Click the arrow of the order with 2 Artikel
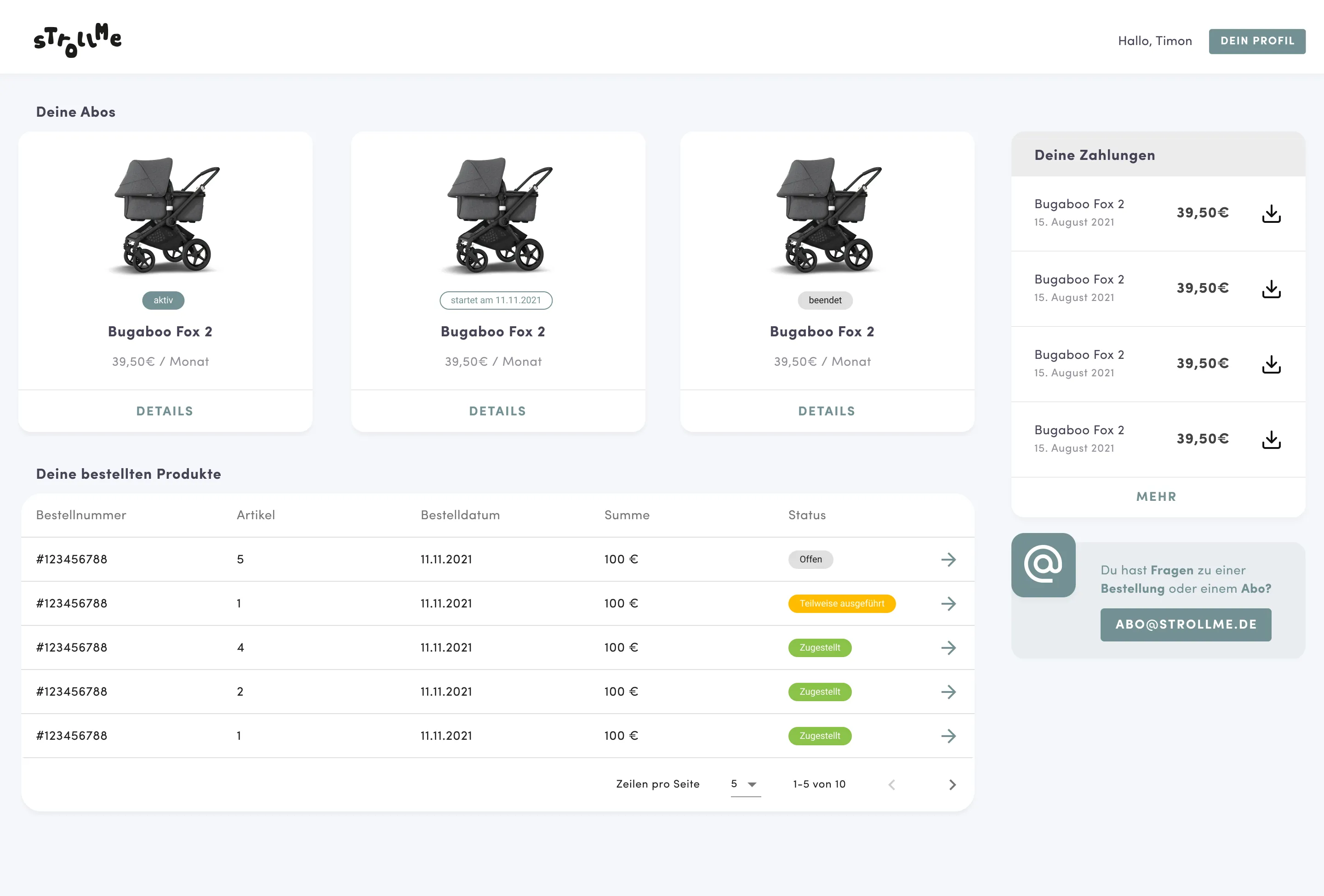Viewport: 1324px width, 896px height. [948, 692]
